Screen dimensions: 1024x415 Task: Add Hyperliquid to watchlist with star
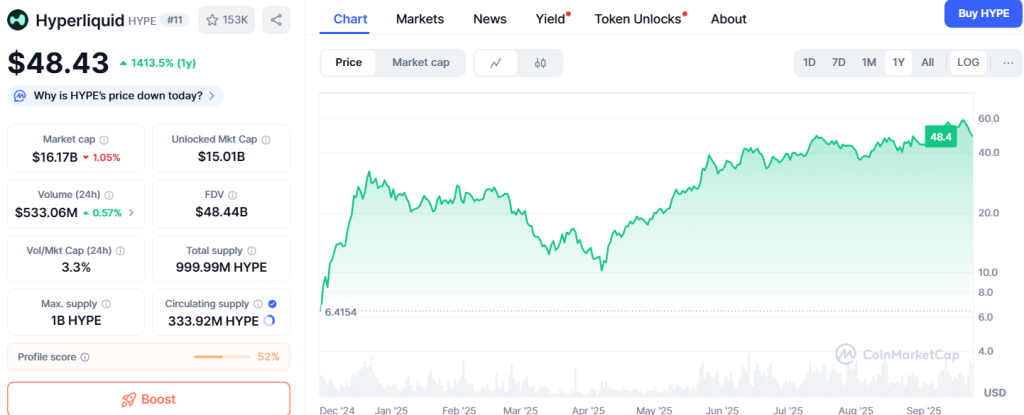click(x=226, y=19)
